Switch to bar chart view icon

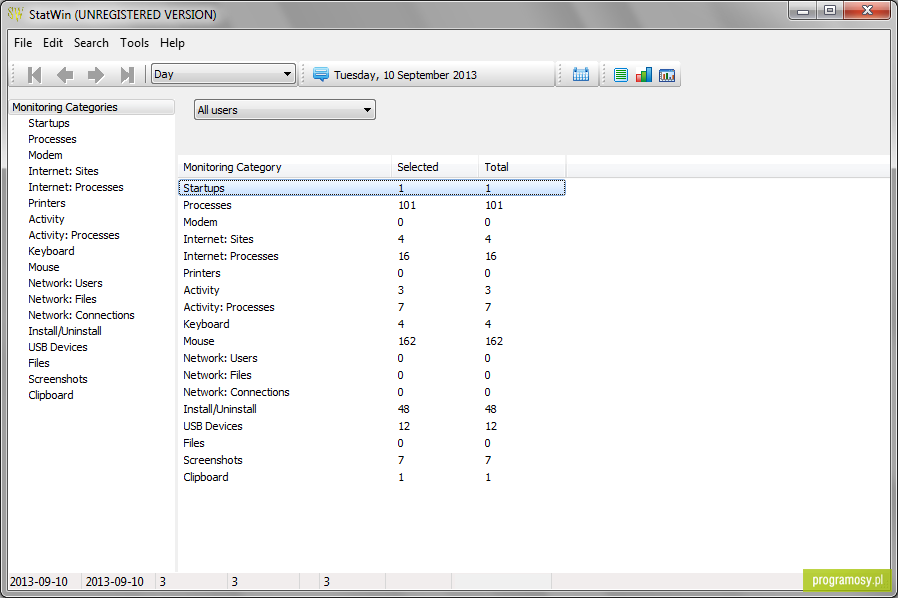coord(644,74)
